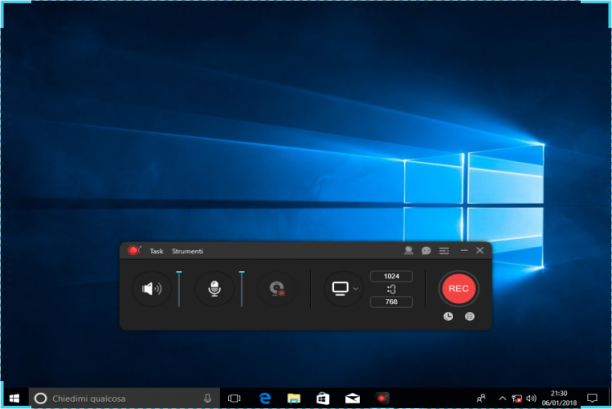The height and width of the screenshot is (409, 612).
Task: Open File Explorer from taskbar
Action: (294, 398)
